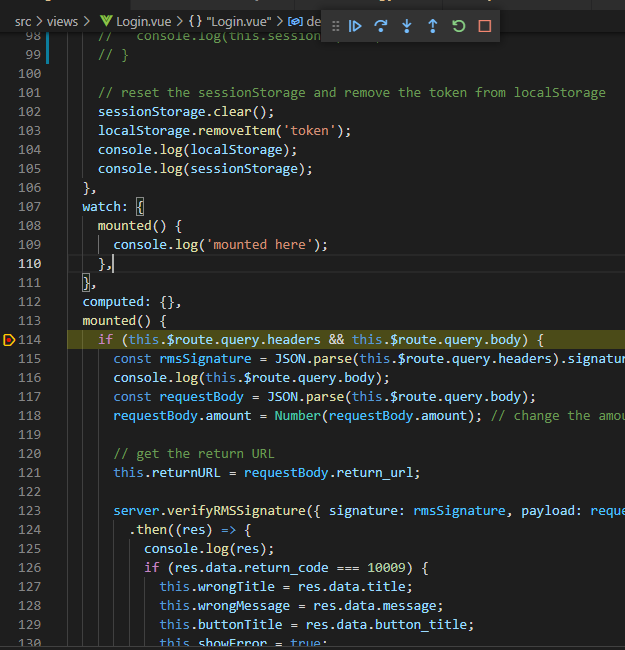Screen dimensions: 625x650
Task: Open the last truncated breadcrumb symbol
Action: [305, 21]
